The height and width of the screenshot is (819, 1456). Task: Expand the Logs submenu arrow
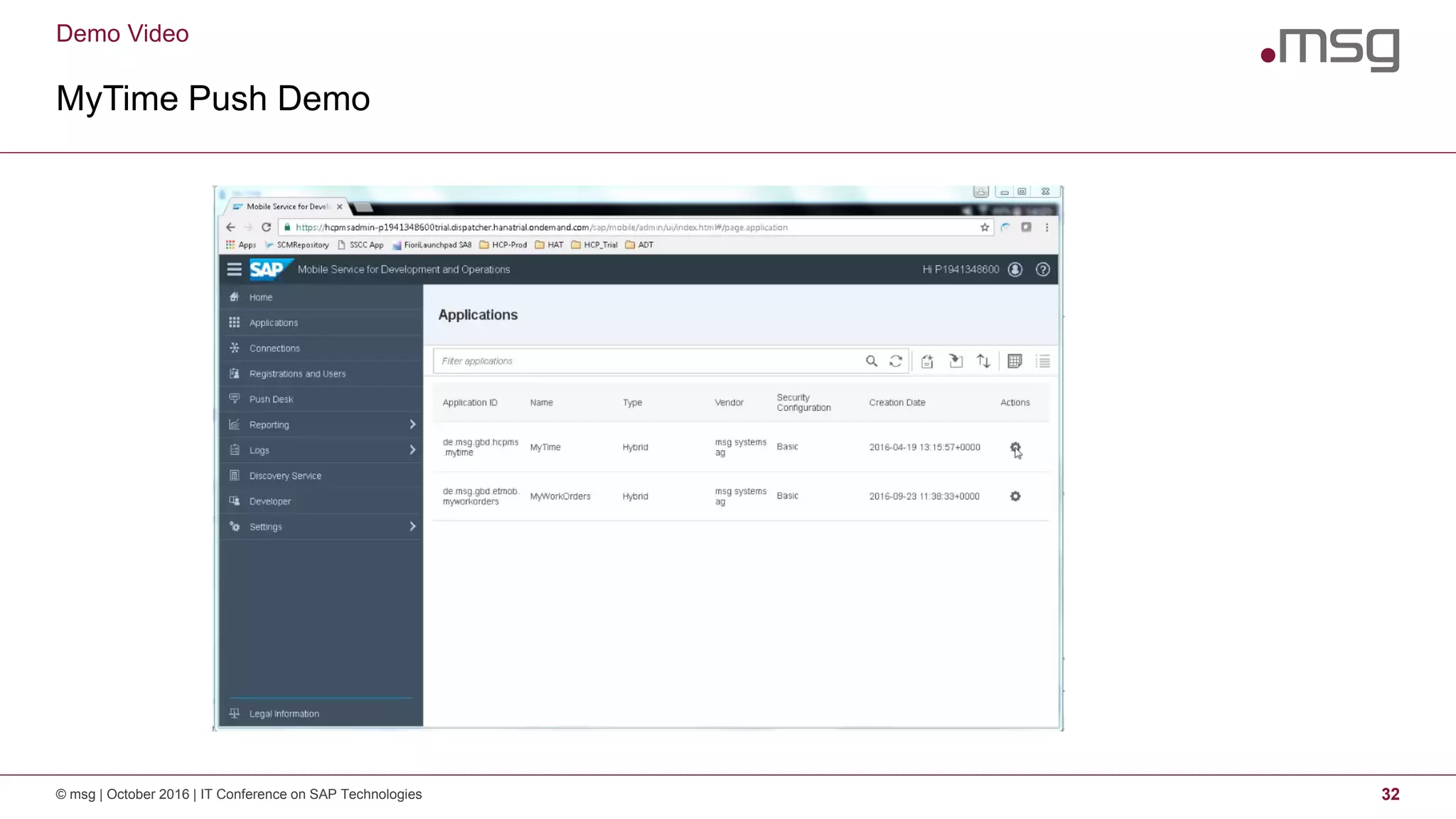(412, 450)
